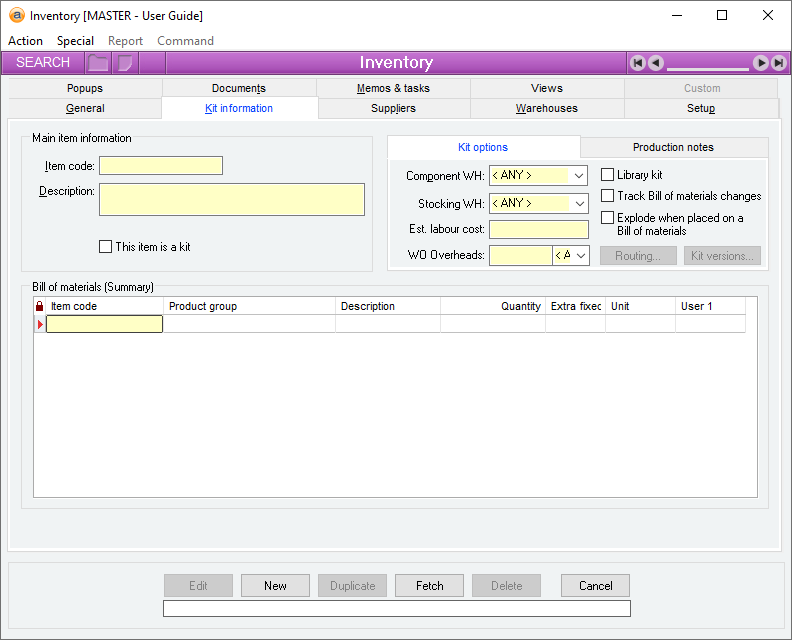Click the application logo in title bar
792x640 pixels.
pyautogui.click(x=16, y=15)
